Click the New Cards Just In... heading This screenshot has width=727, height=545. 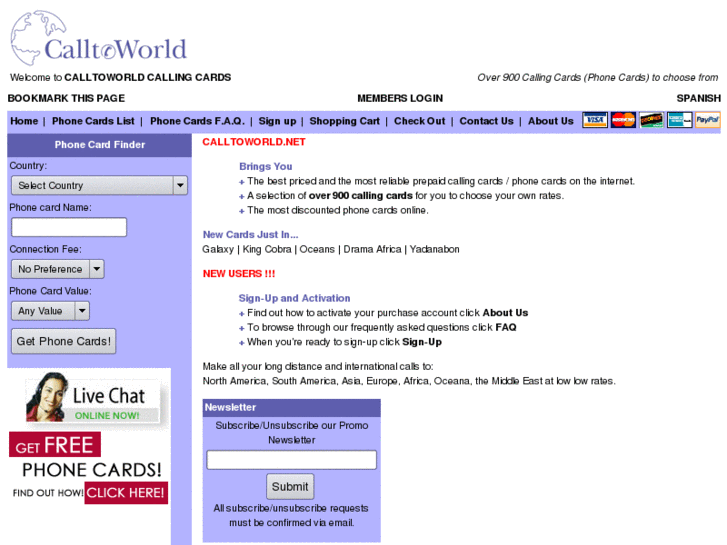[250, 235]
